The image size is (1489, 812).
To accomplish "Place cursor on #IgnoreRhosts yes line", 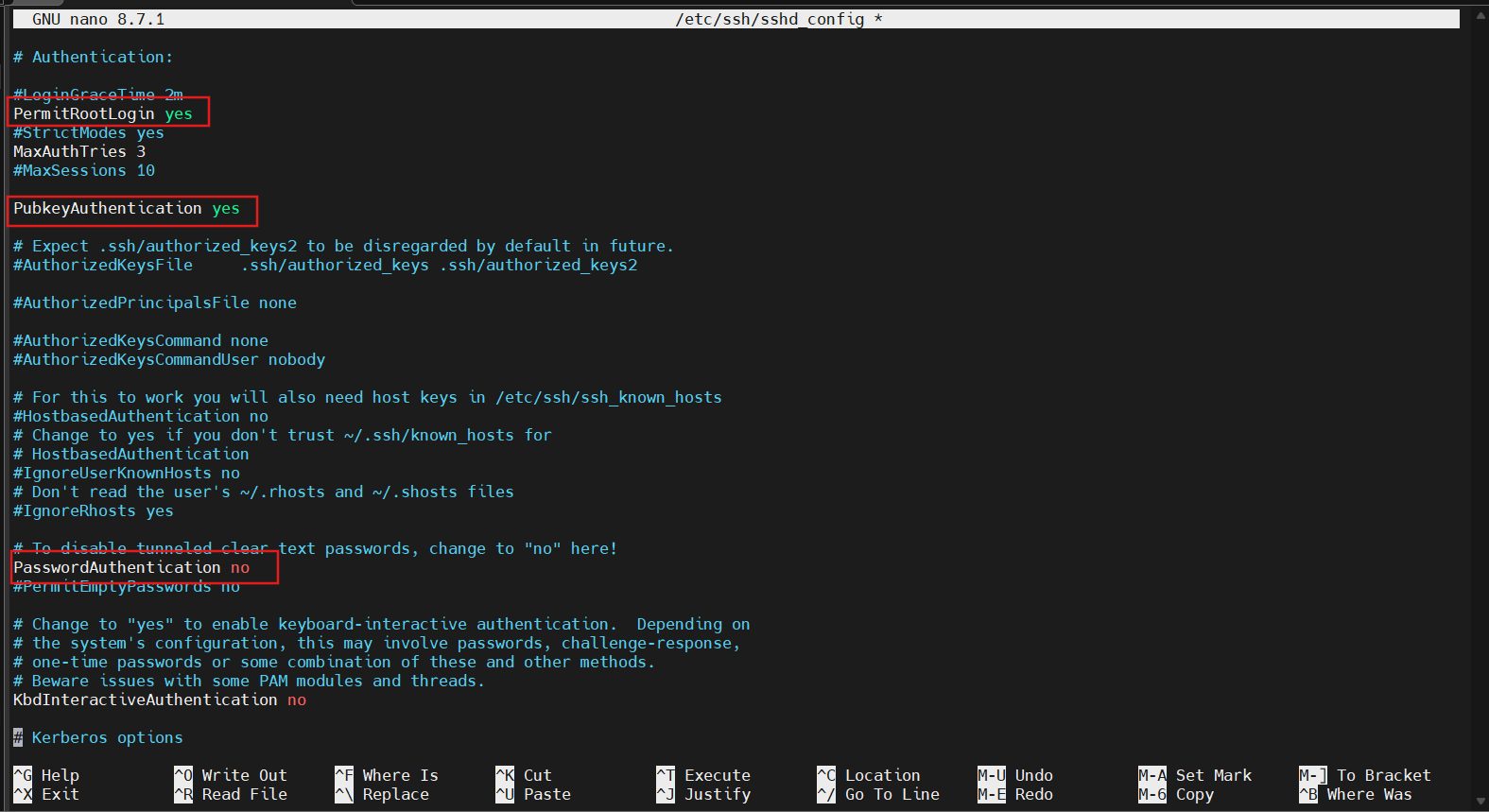I will coord(94,510).
